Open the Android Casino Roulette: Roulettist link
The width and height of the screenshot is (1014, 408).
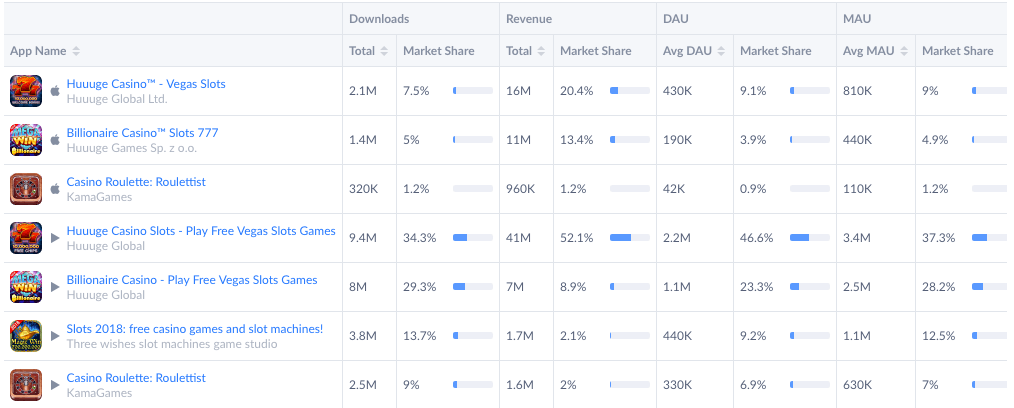136,378
